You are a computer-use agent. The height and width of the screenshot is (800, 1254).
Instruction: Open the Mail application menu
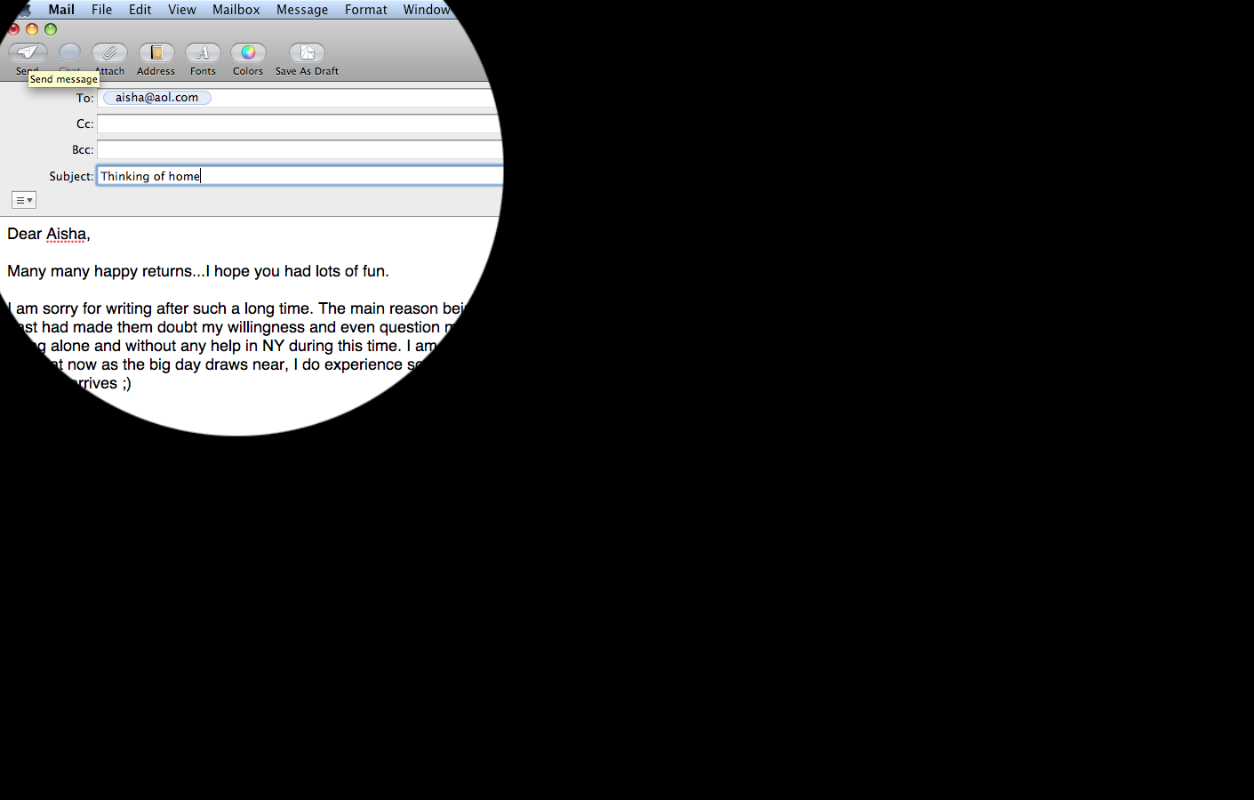pos(61,10)
